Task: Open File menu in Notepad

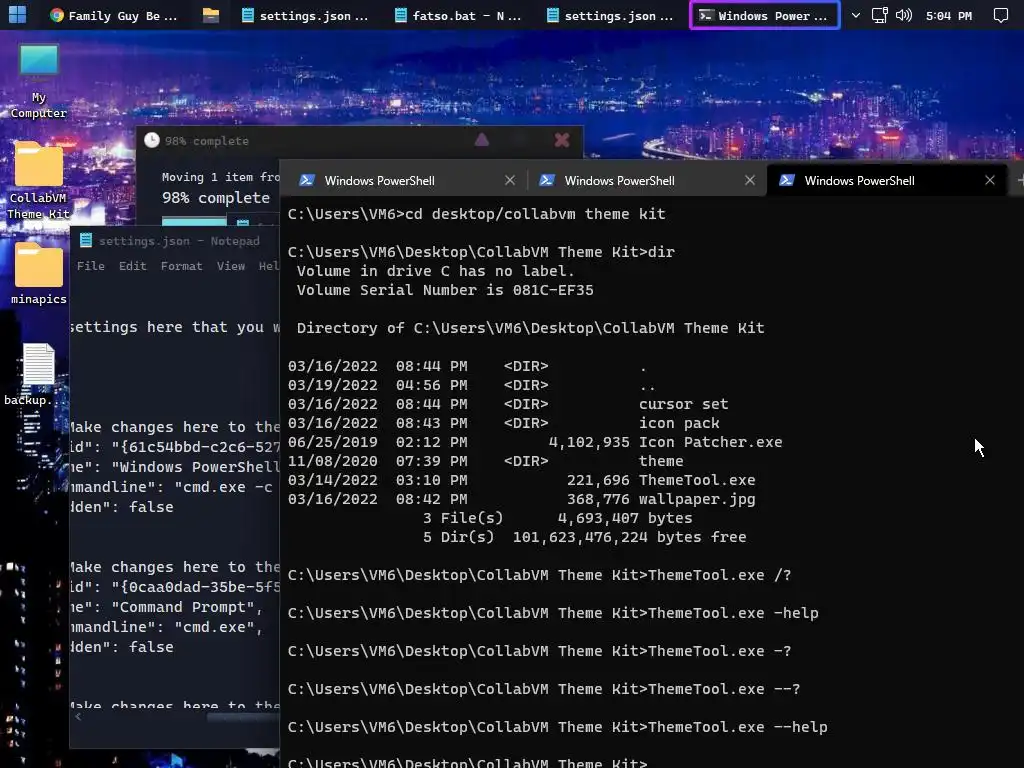Action: pos(91,266)
